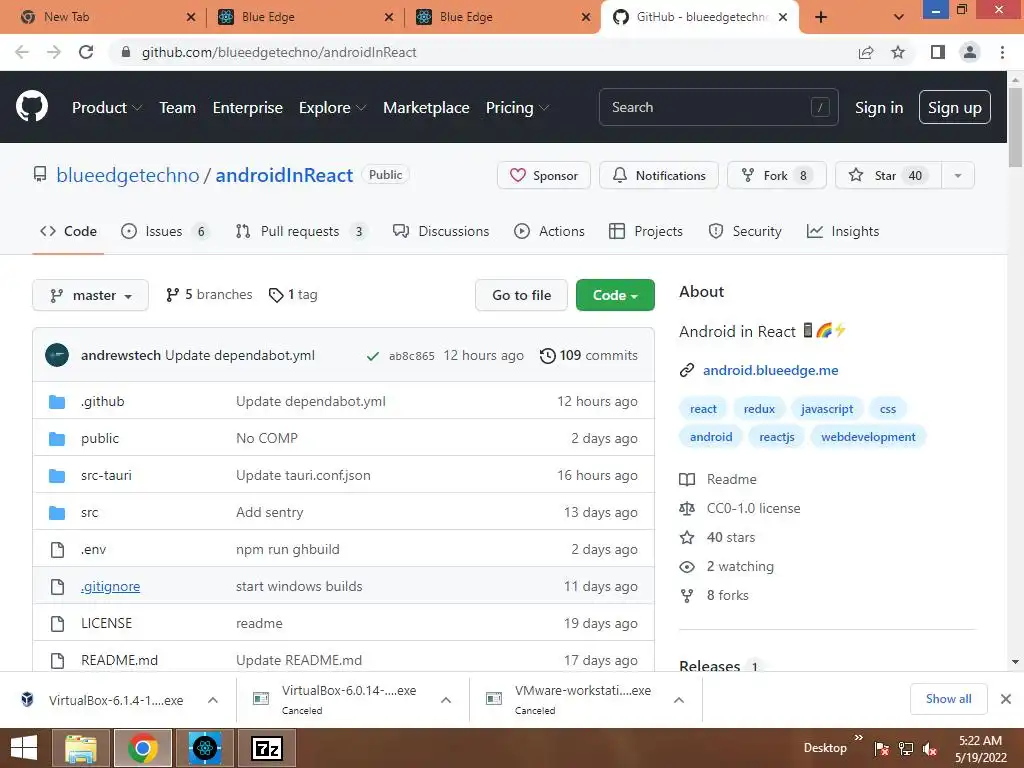Open Chrome three-dot menu
Screen dimensions: 1024x768
[1002, 52]
